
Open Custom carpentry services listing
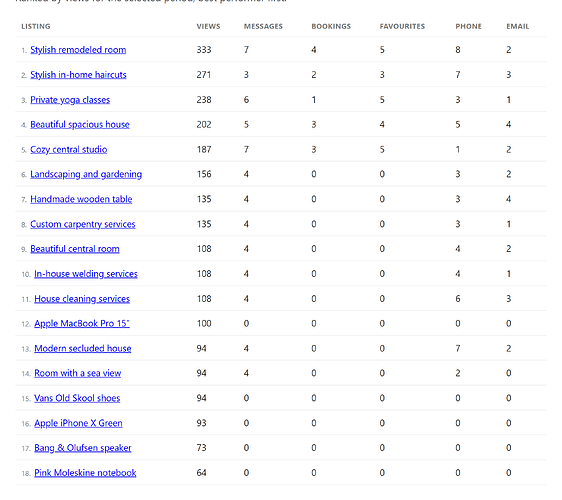(x=83, y=224)
